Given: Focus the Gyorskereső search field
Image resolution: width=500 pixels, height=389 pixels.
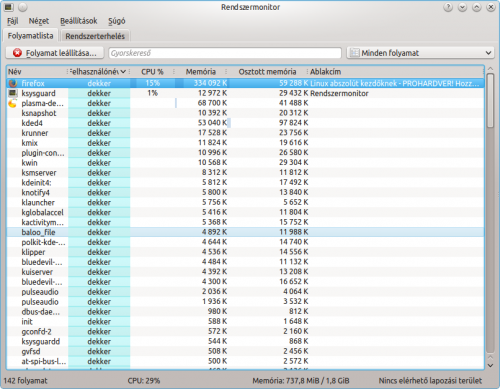Looking at the screenshot, I should 225,53.
